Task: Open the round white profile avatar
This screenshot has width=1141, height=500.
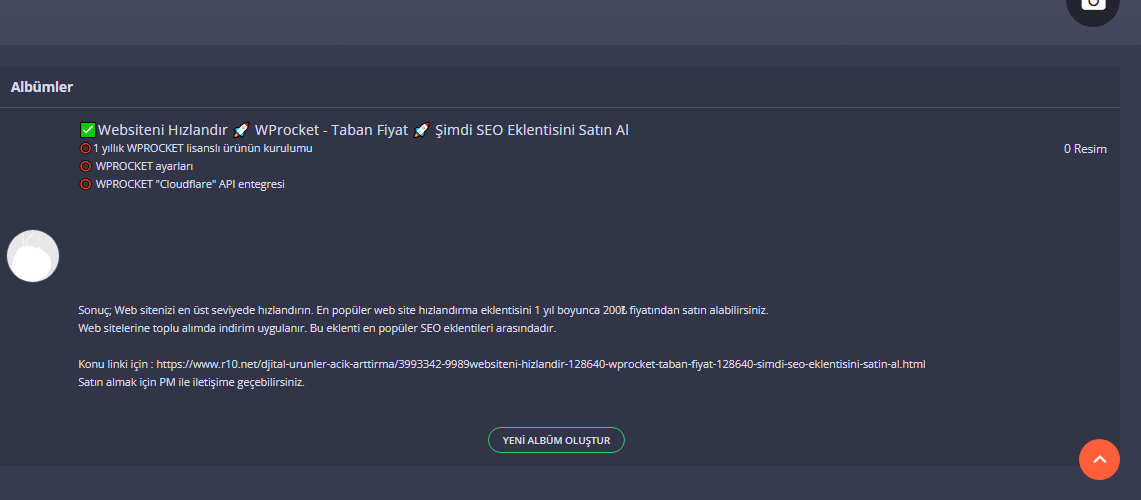Action: tap(33, 255)
